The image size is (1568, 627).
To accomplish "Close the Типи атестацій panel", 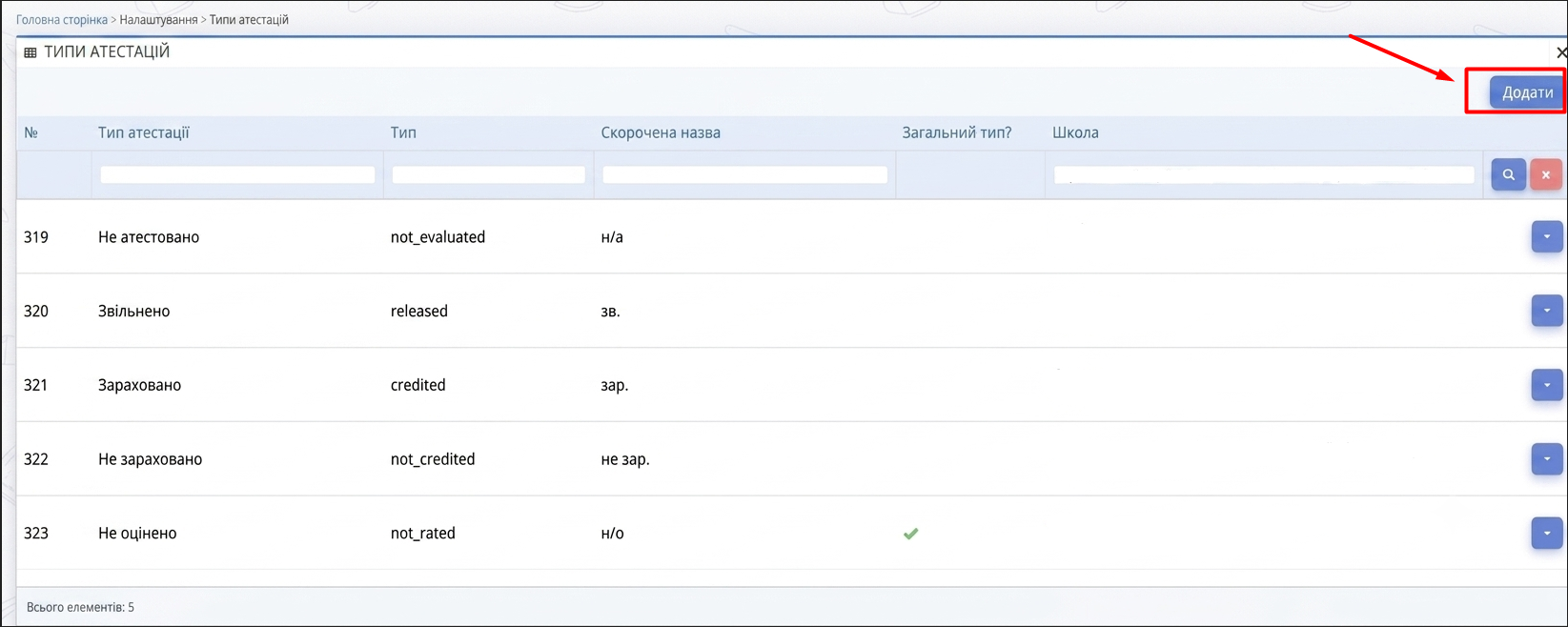I will [x=1560, y=52].
